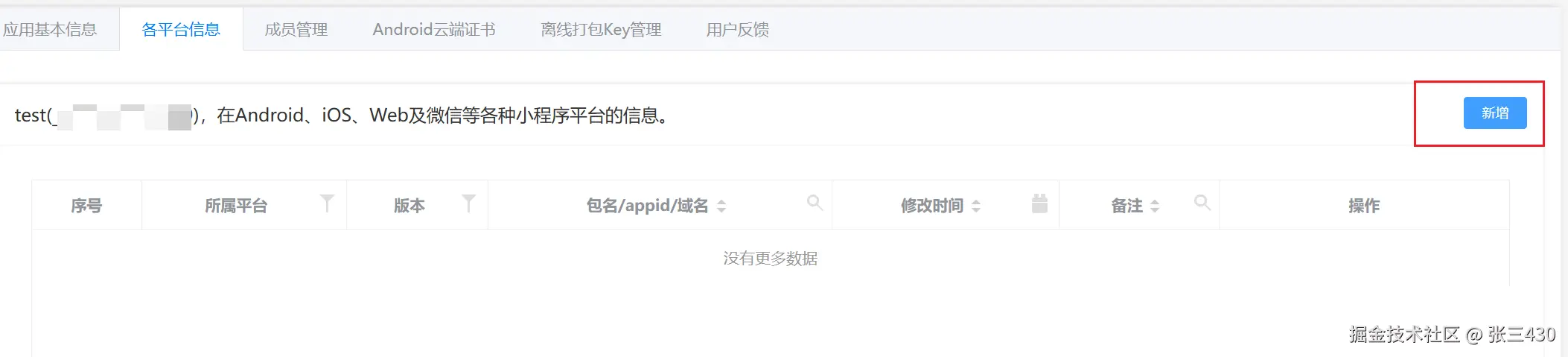Click the 版本 column header text
Viewport: 1568px width, 357px height.
[x=409, y=206]
